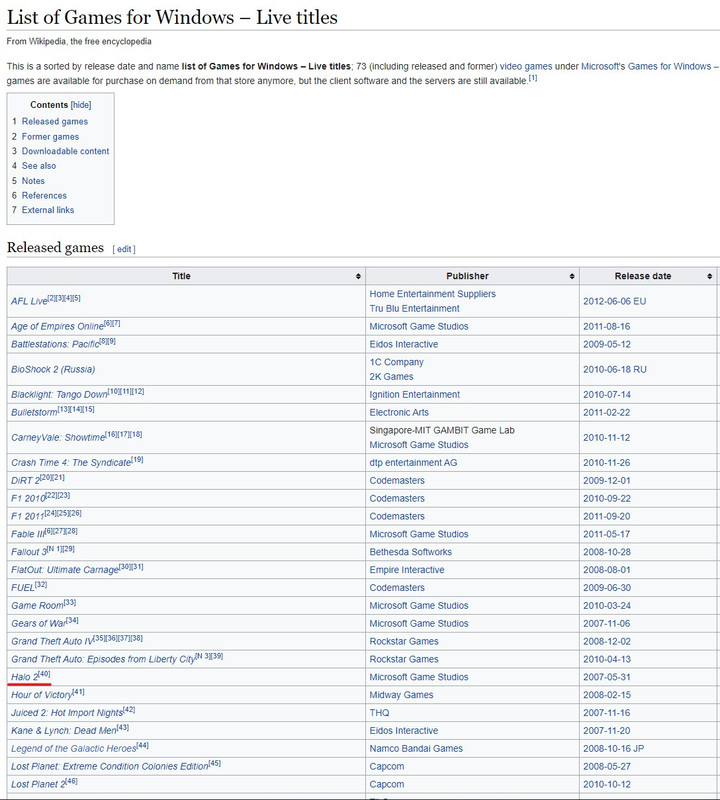Image resolution: width=720 pixels, height=800 pixels.
Task: Edit the Released games section
Action: [x=124, y=249]
